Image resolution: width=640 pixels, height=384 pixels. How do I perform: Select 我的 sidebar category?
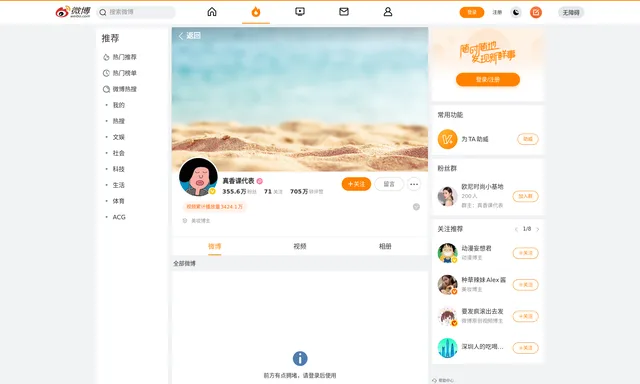[119, 105]
